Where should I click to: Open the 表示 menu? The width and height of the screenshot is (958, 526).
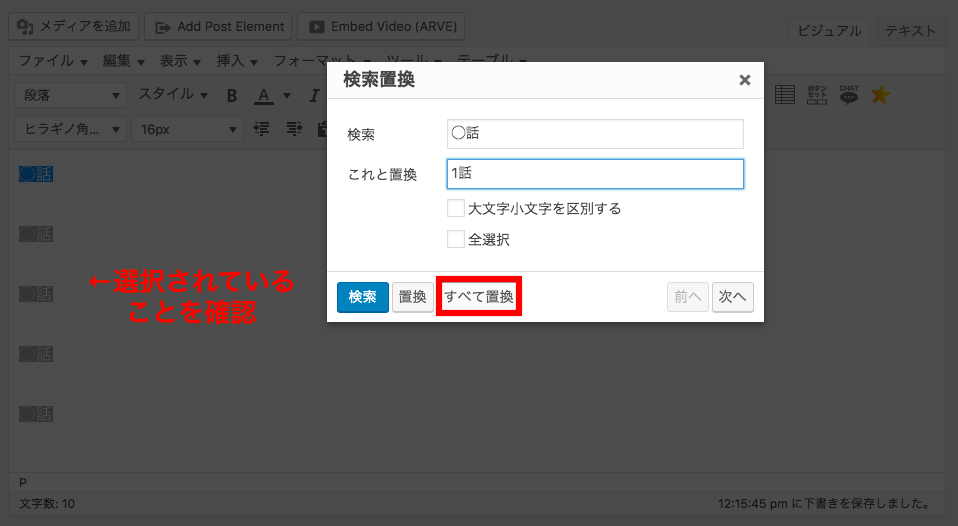[x=180, y=61]
